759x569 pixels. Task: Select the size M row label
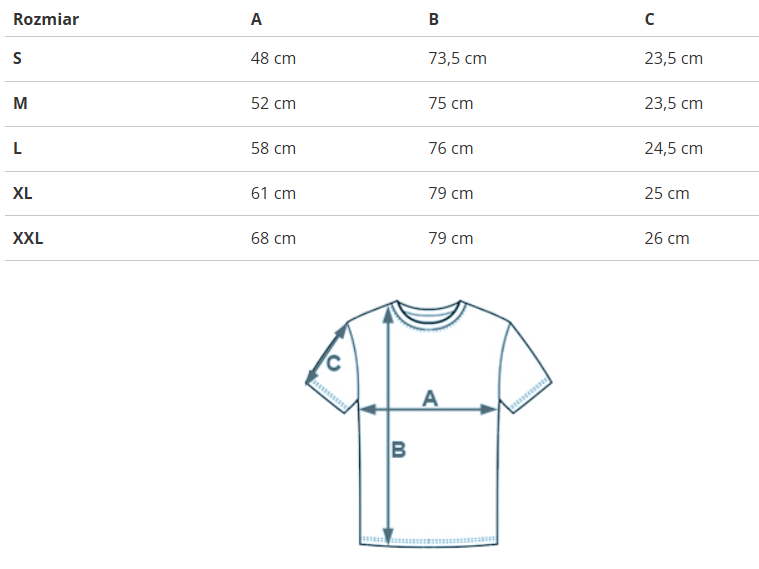(x=19, y=103)
